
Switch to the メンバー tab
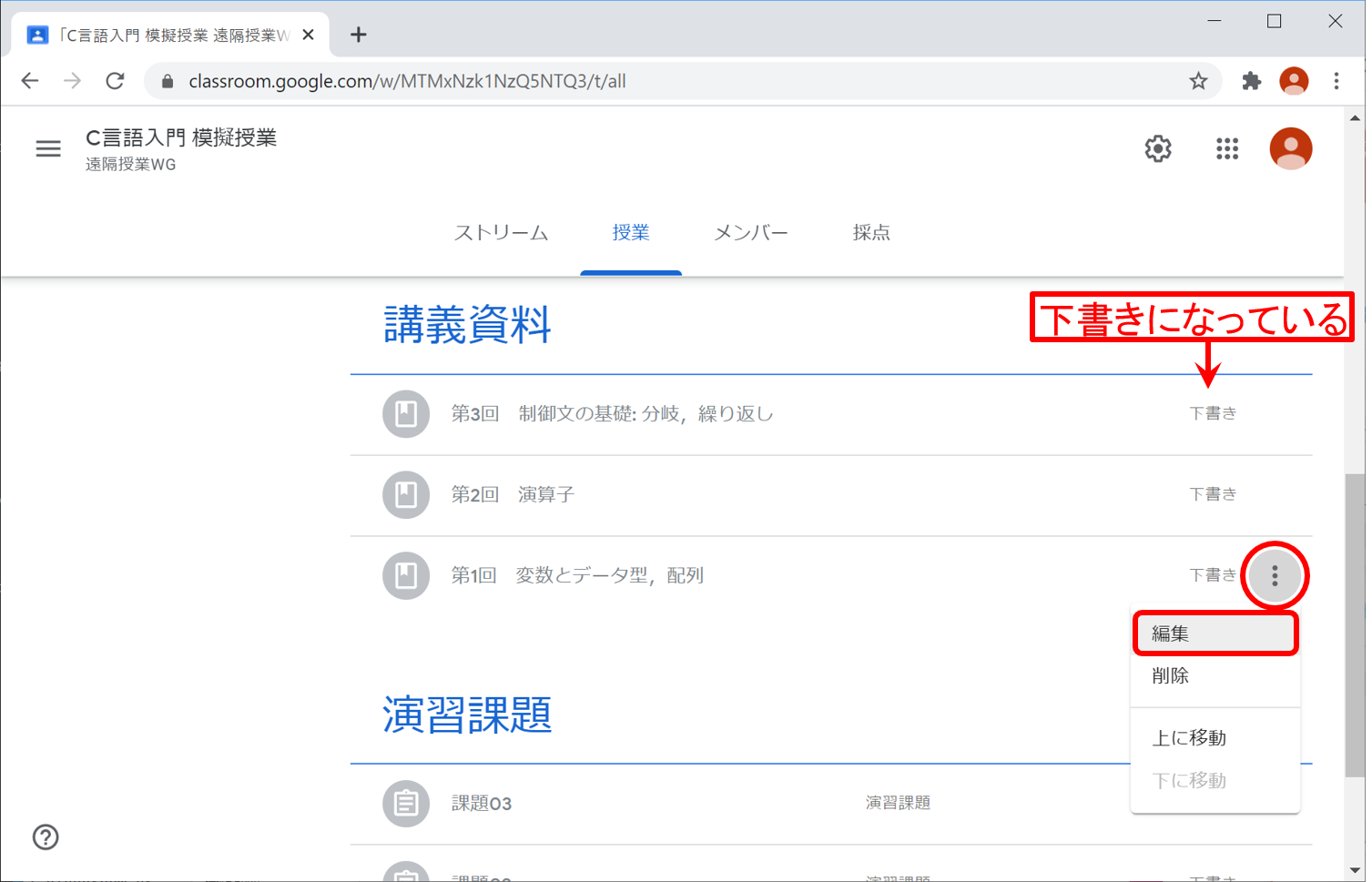[750, 233]
